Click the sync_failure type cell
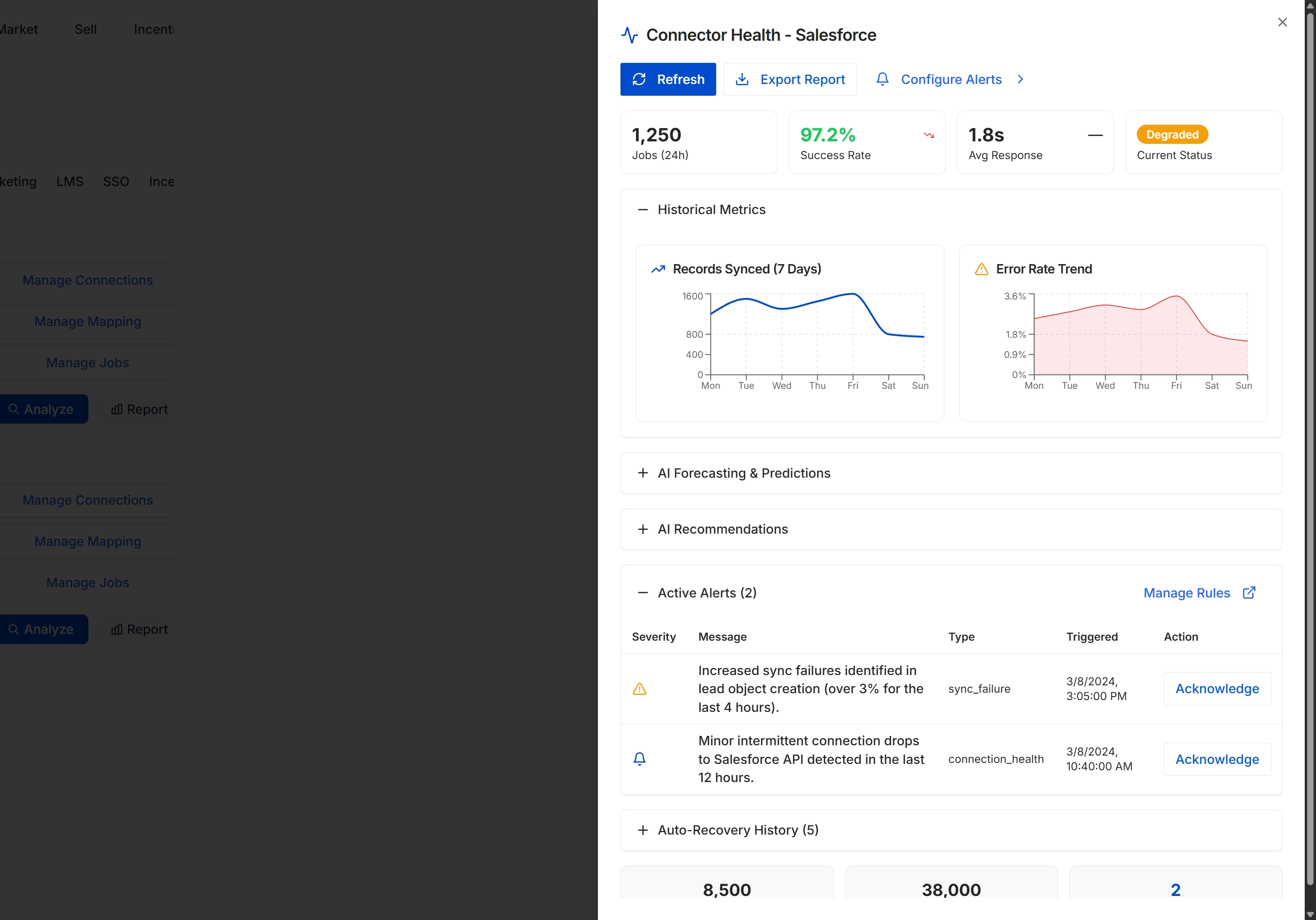 pyautogui.click(x=979, y=688)
